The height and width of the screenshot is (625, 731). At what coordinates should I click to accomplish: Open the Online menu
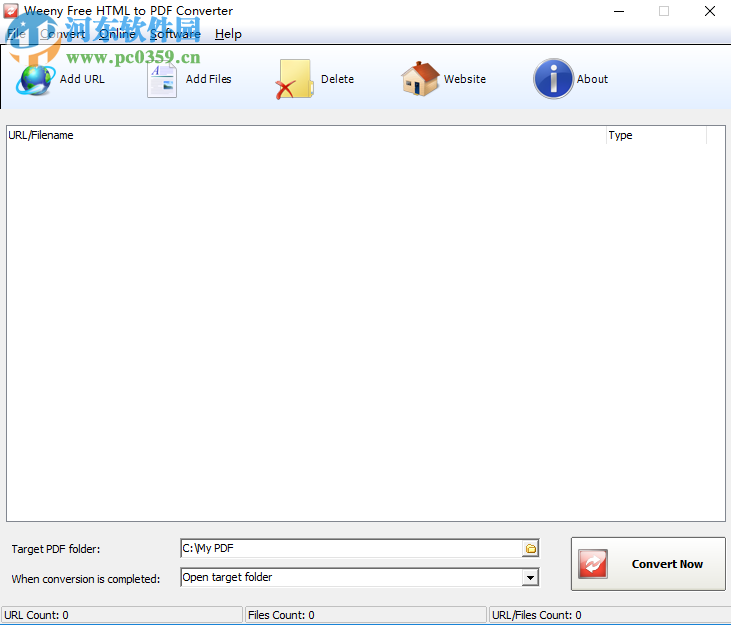click(x=117, y=34)
